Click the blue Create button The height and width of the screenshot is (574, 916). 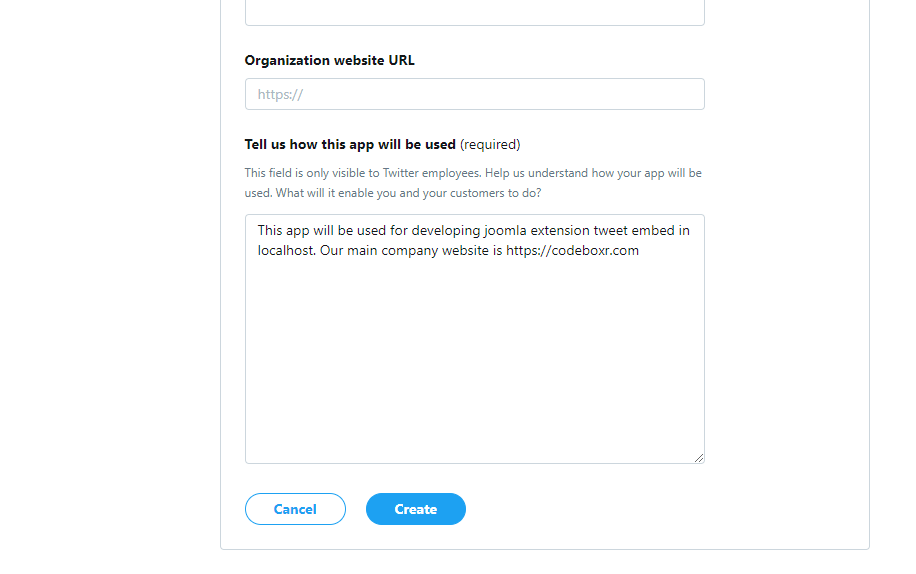[415, 509]
